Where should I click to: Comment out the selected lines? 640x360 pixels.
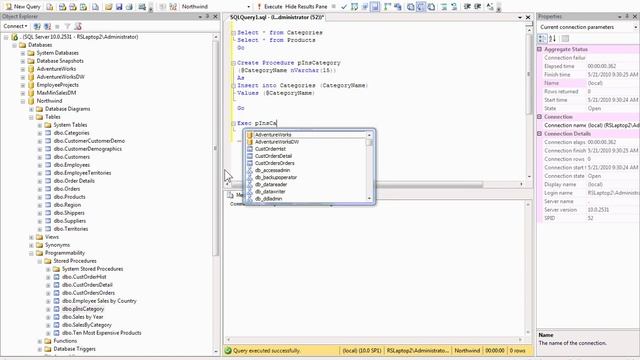click(x=444, y=7)
